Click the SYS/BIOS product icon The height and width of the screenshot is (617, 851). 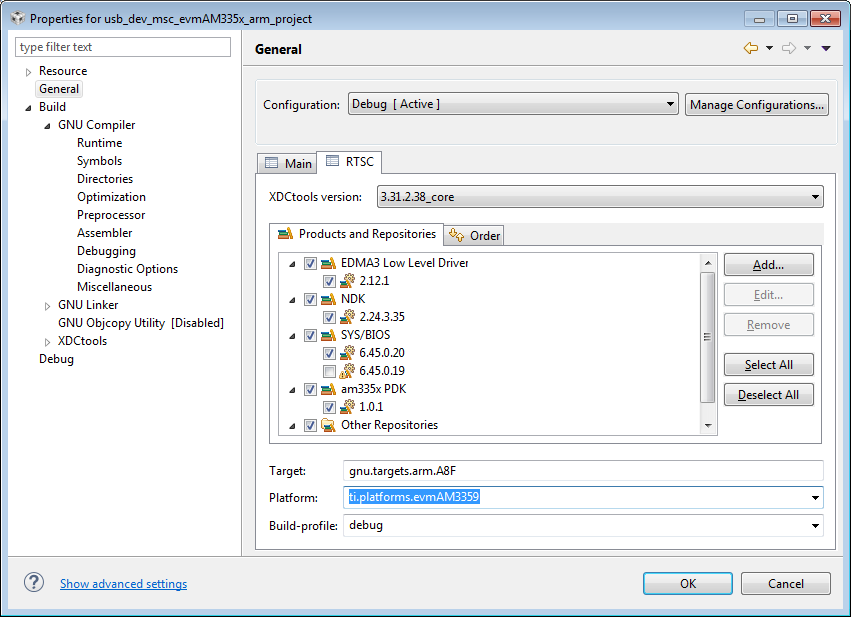[328, 335]
